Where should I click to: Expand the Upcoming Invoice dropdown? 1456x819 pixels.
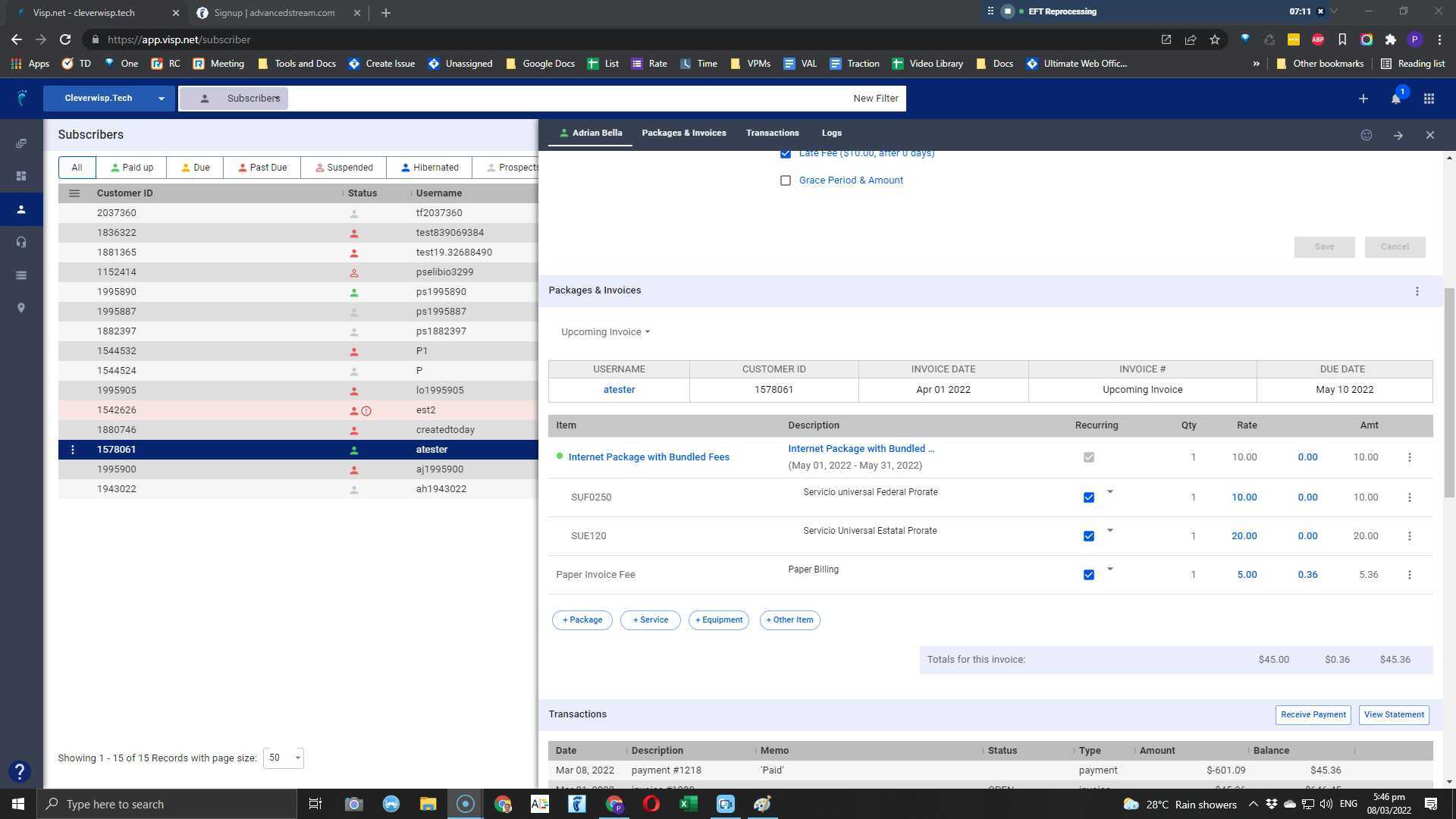coord(605,332)
